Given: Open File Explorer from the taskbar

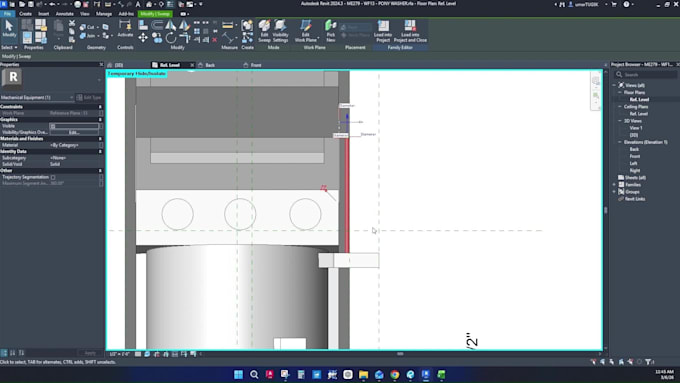Looking at the screenshot, I should pos(363,374).
